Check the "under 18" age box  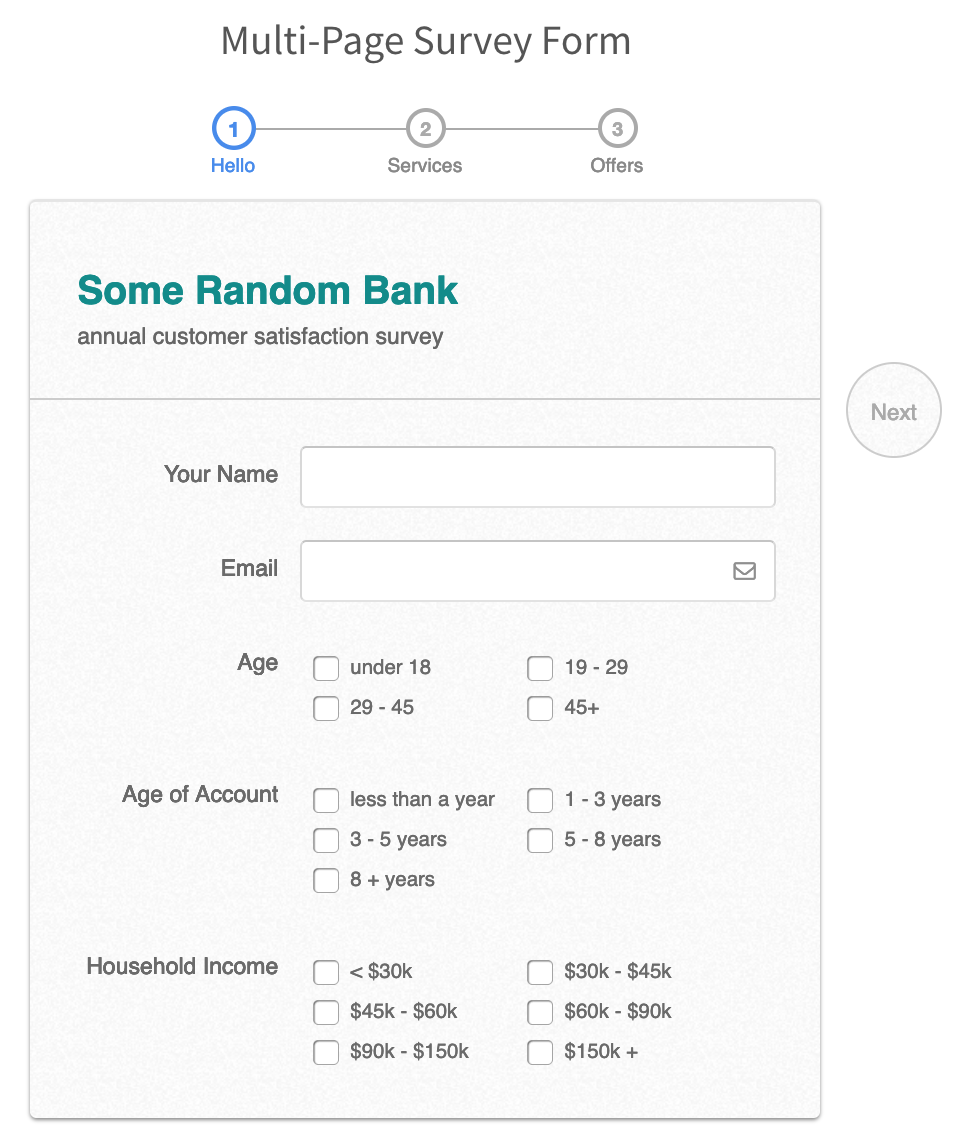click(326, 668)
